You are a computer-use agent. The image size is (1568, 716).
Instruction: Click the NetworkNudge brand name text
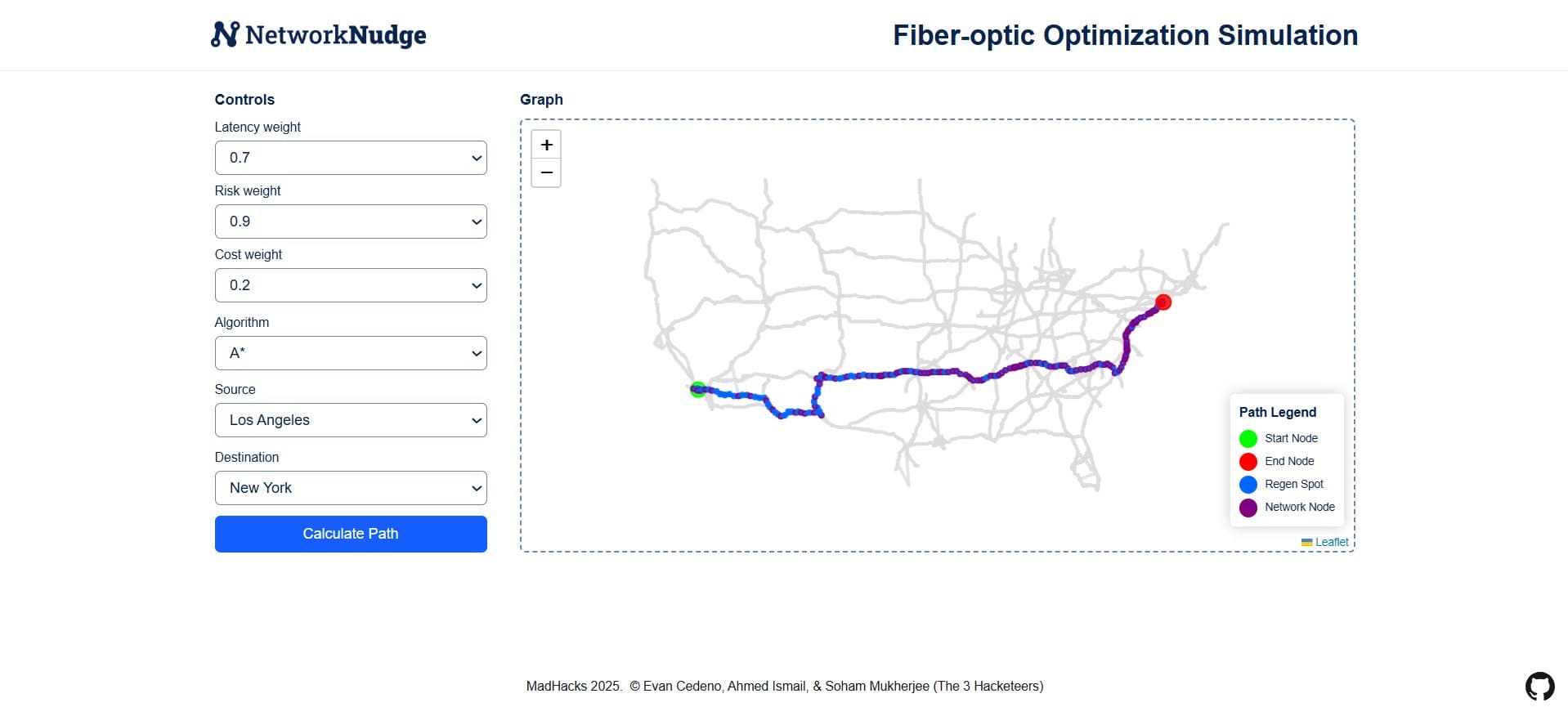coord(335,35)
